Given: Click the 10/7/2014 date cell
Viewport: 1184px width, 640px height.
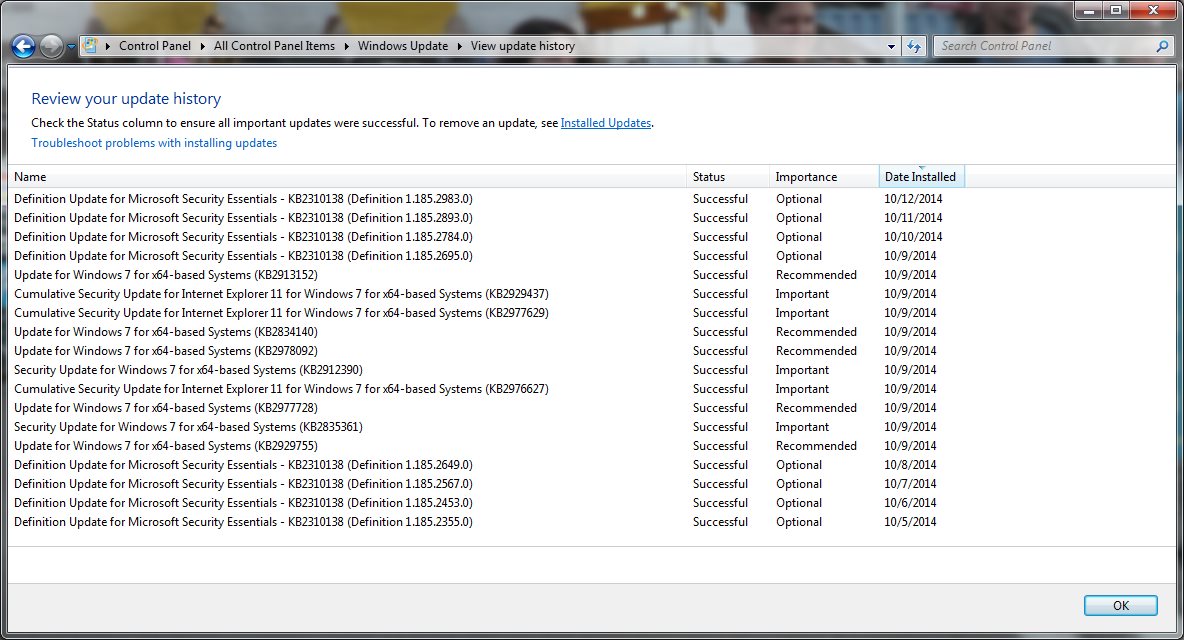Looking at the screenshot, I should (910, 484).
